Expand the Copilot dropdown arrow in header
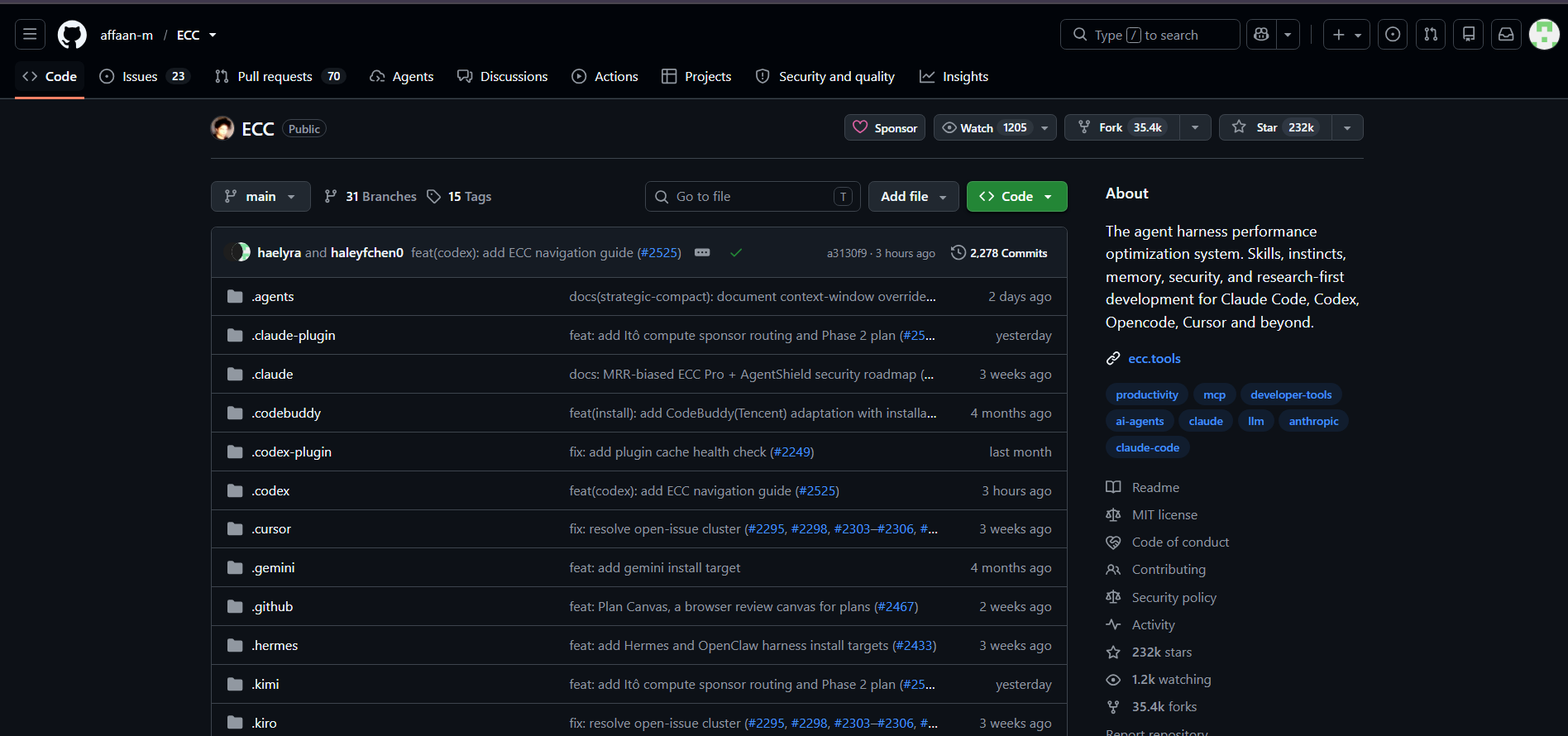 (1288, 35)
